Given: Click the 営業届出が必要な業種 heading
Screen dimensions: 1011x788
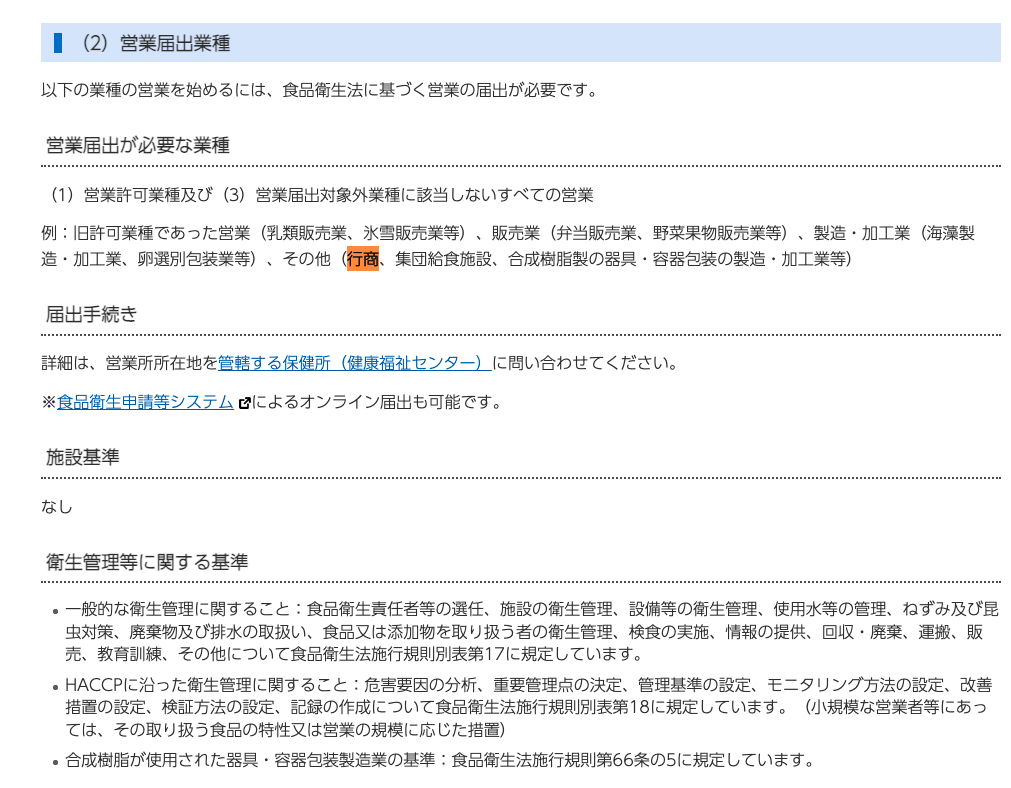Looking at the screenshot, I should click(138, 146).
